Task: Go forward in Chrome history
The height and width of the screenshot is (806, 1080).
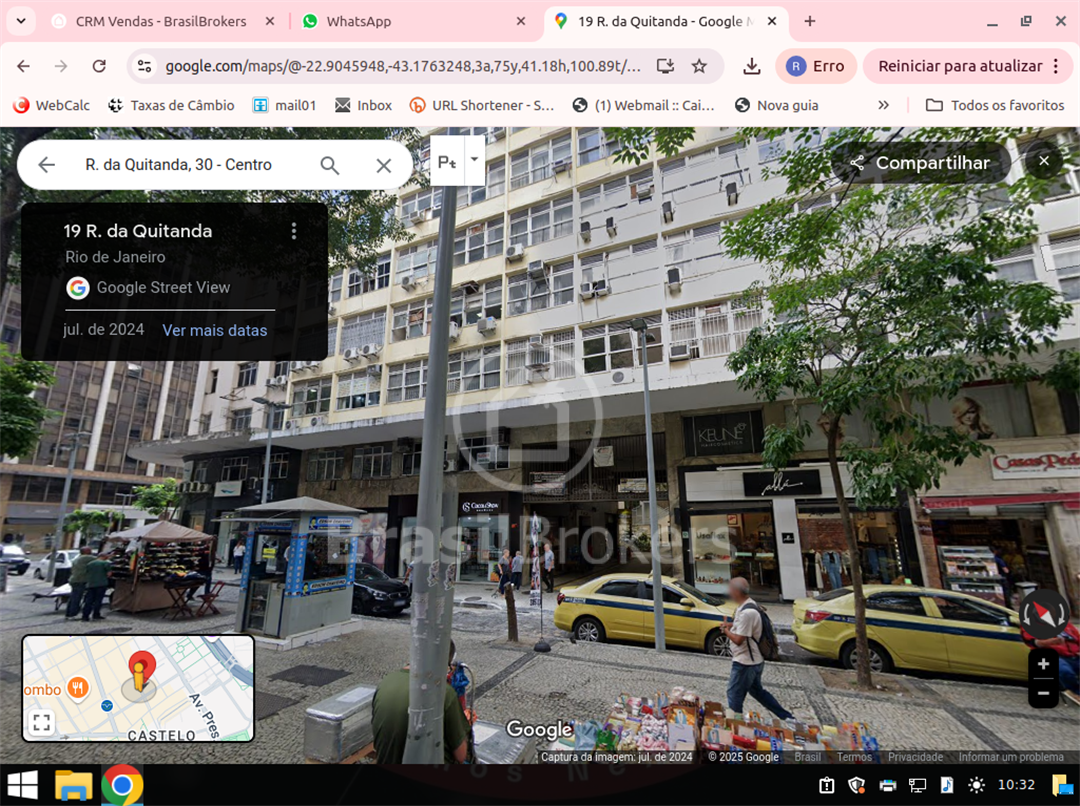Action: (x=61, y=66)
